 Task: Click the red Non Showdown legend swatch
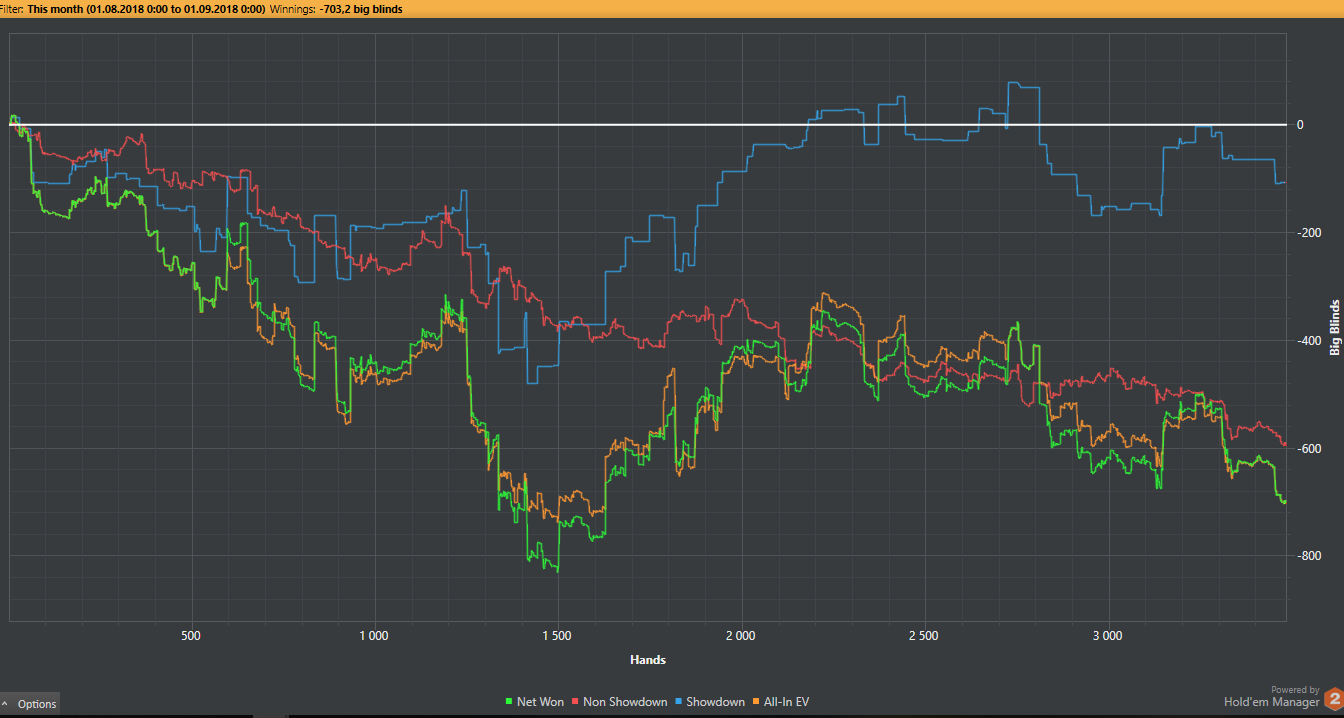[x=575, y=702]
